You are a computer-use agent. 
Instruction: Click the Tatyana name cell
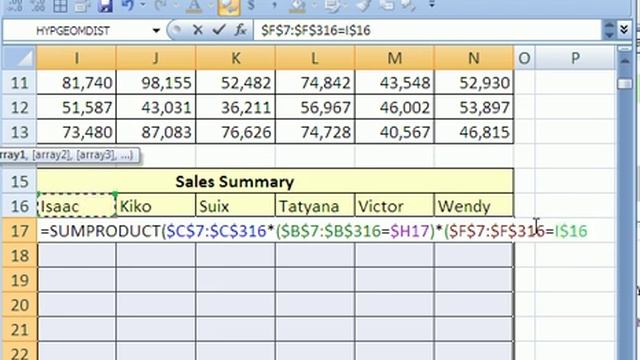coord(315,206)
